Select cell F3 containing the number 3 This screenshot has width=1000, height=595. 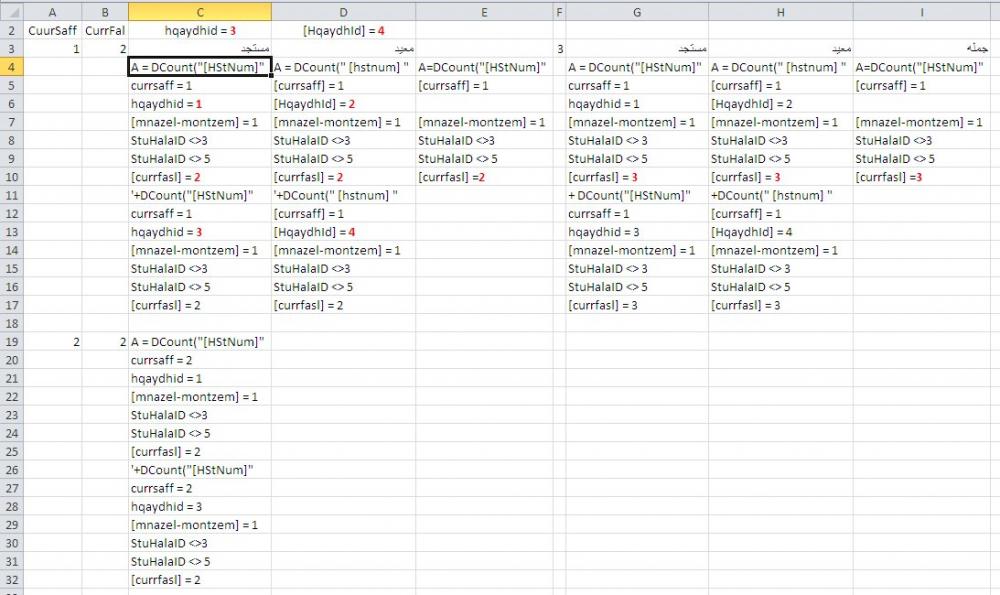coord(560,49)
